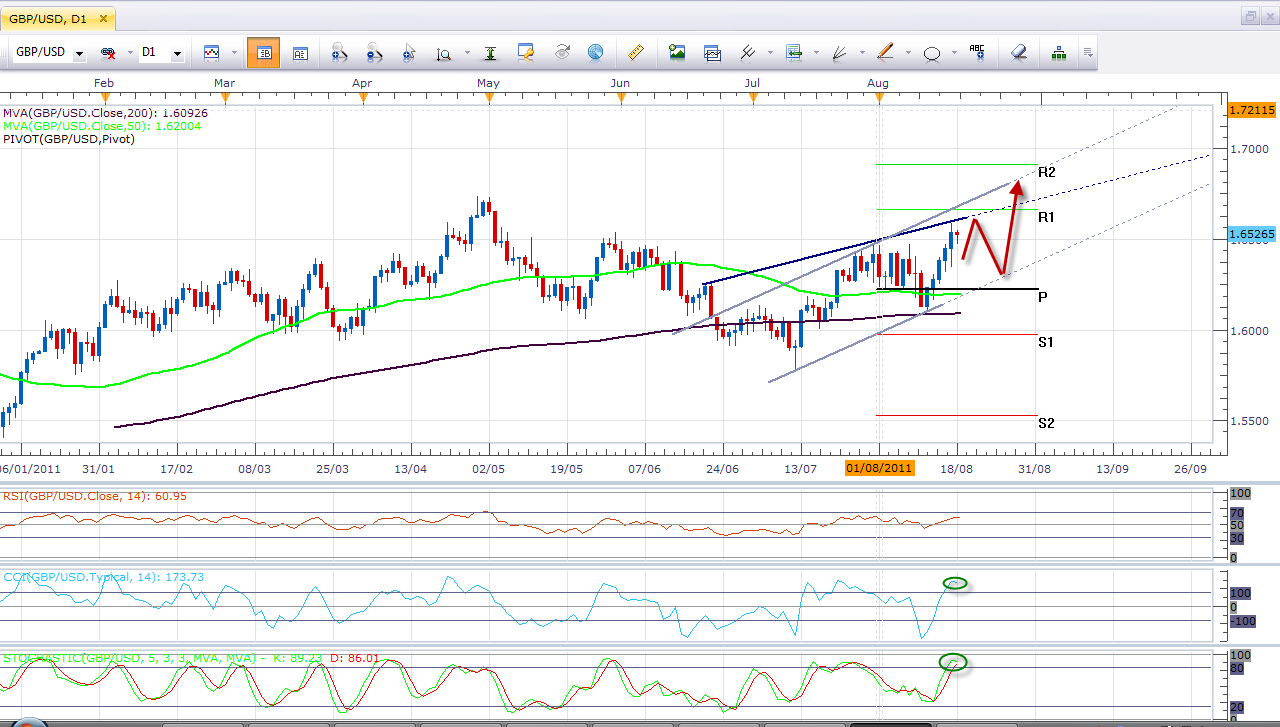Click the restore window button at top right
This screenshot has width=1280, height=727.
(x=1250, y=17)
